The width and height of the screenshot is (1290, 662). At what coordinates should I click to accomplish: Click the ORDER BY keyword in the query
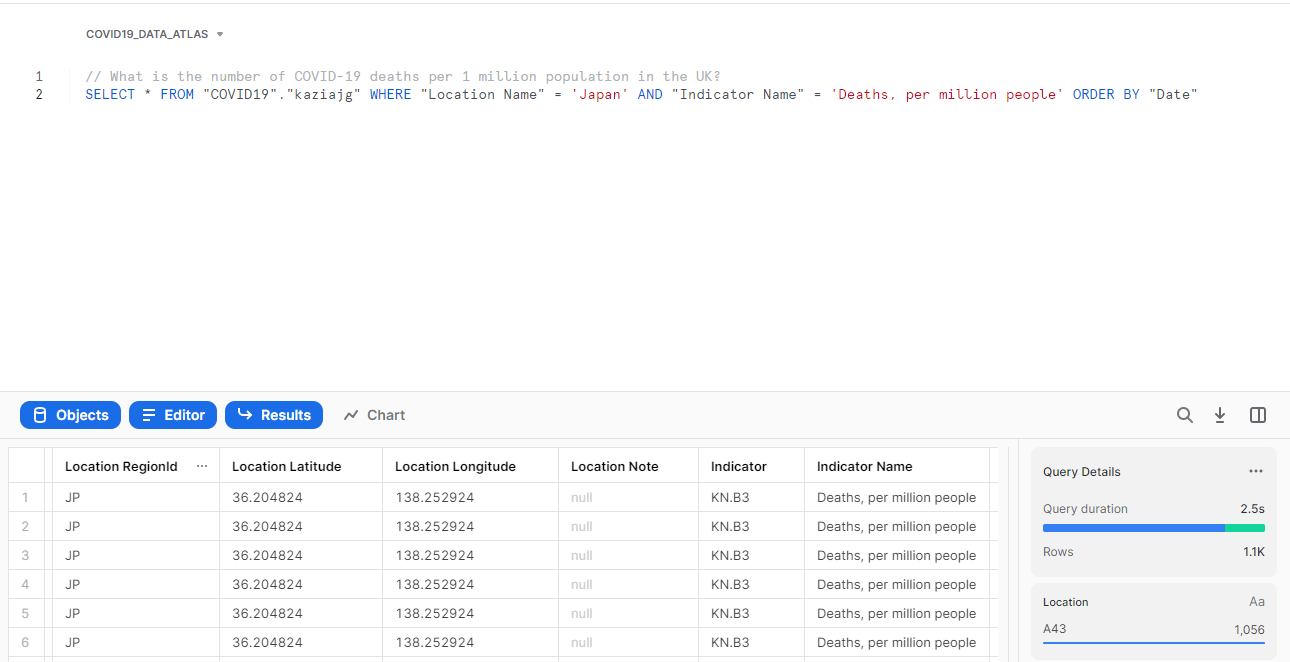tap(1106, 94)
